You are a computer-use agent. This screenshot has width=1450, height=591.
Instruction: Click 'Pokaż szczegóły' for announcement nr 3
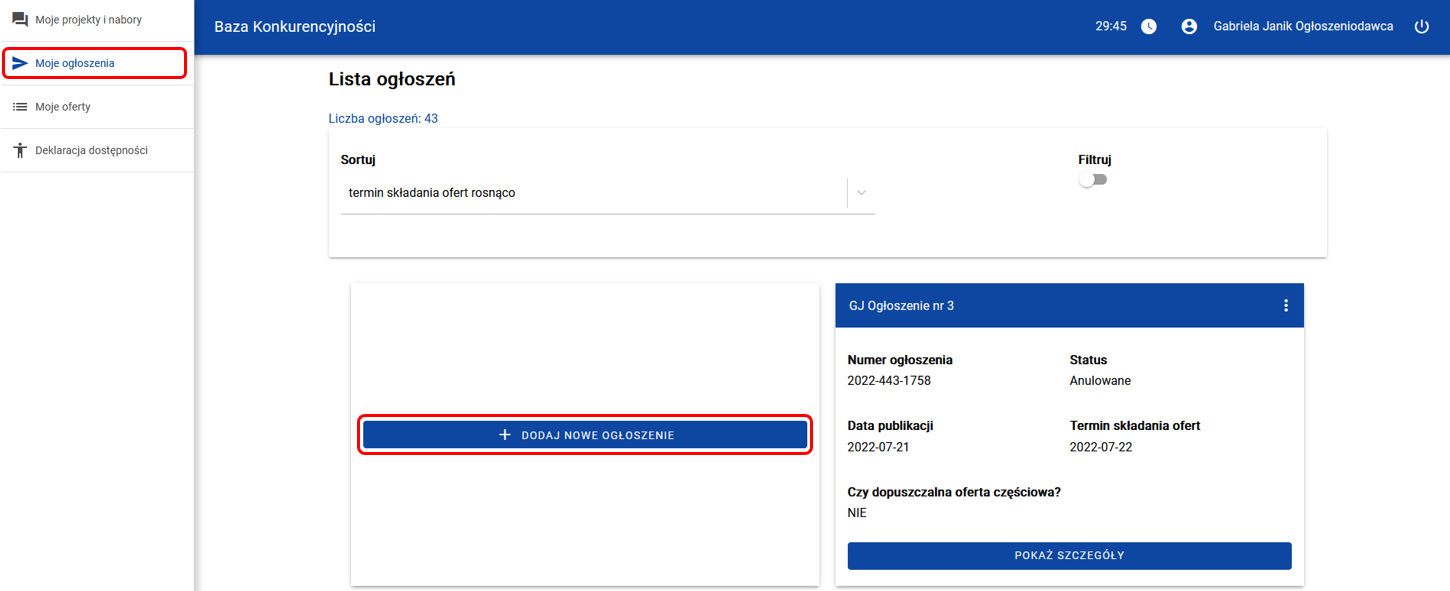click(1069, 556)
